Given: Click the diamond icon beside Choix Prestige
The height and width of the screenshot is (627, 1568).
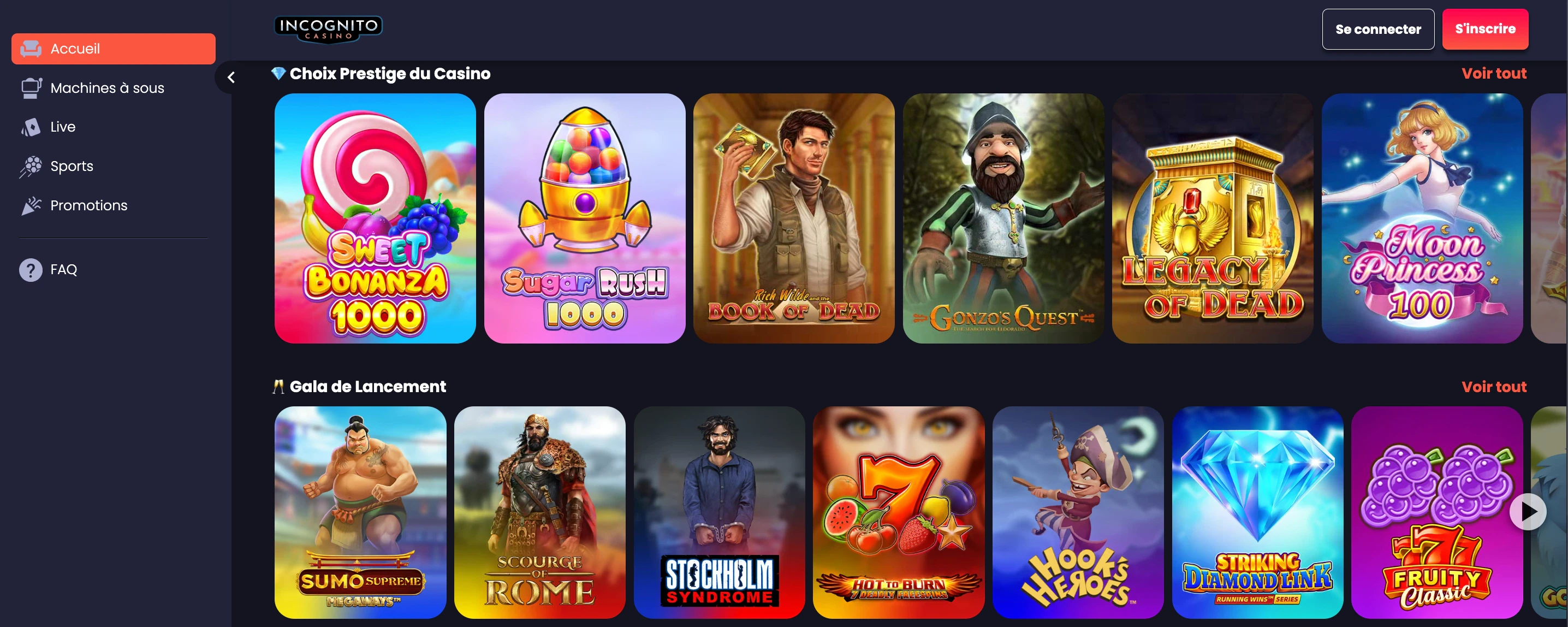Looking at the screenshot, I should pos(278,74).
